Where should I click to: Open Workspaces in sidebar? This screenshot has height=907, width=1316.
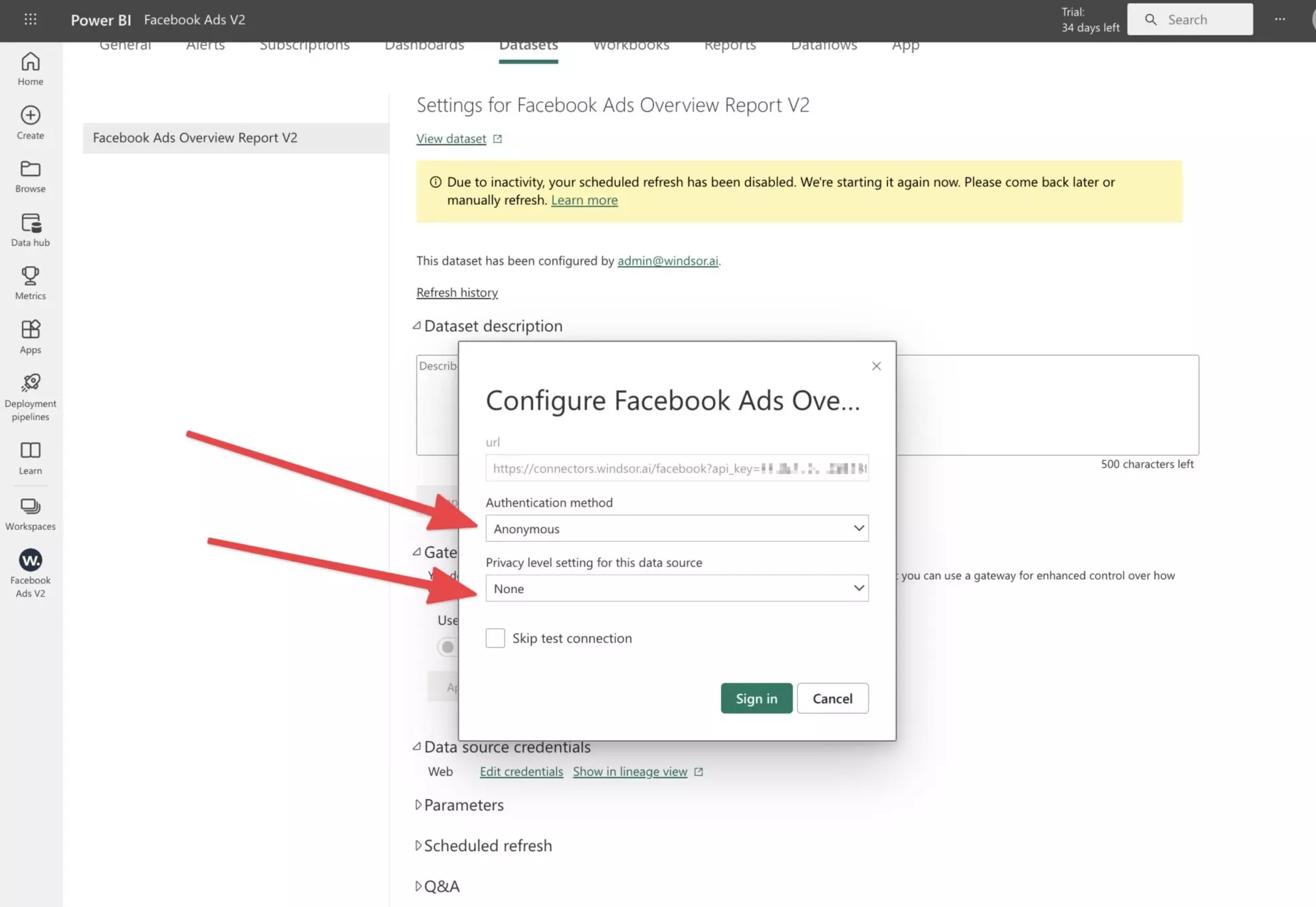[31, 515]
